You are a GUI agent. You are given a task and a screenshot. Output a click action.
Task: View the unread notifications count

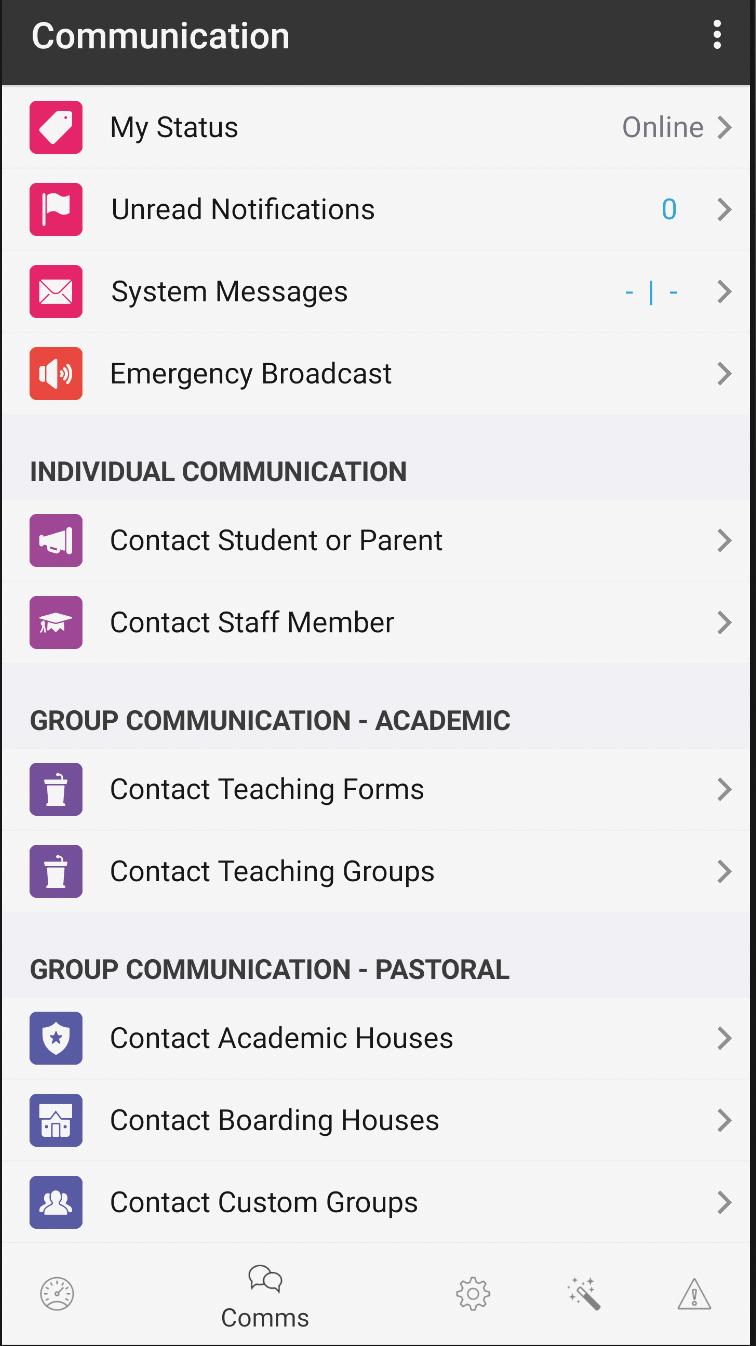pos(669,209)
